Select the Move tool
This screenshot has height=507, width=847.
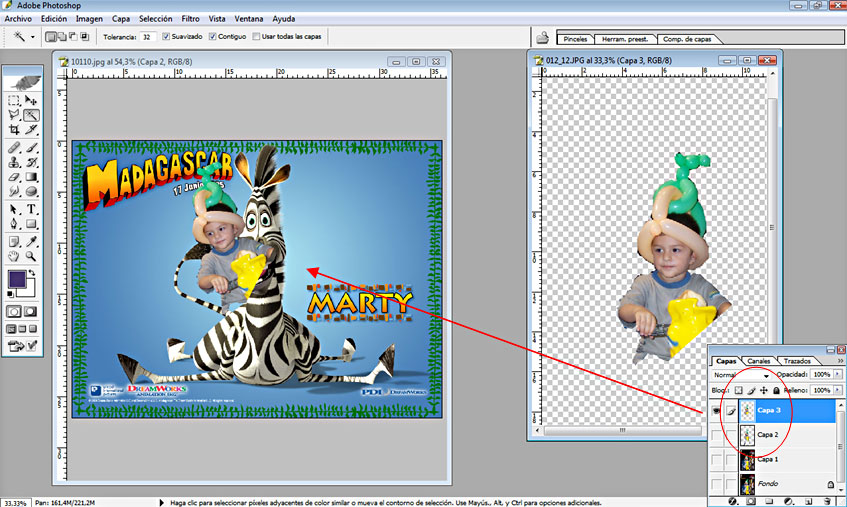pyautogui.click(x=31, y=101)
